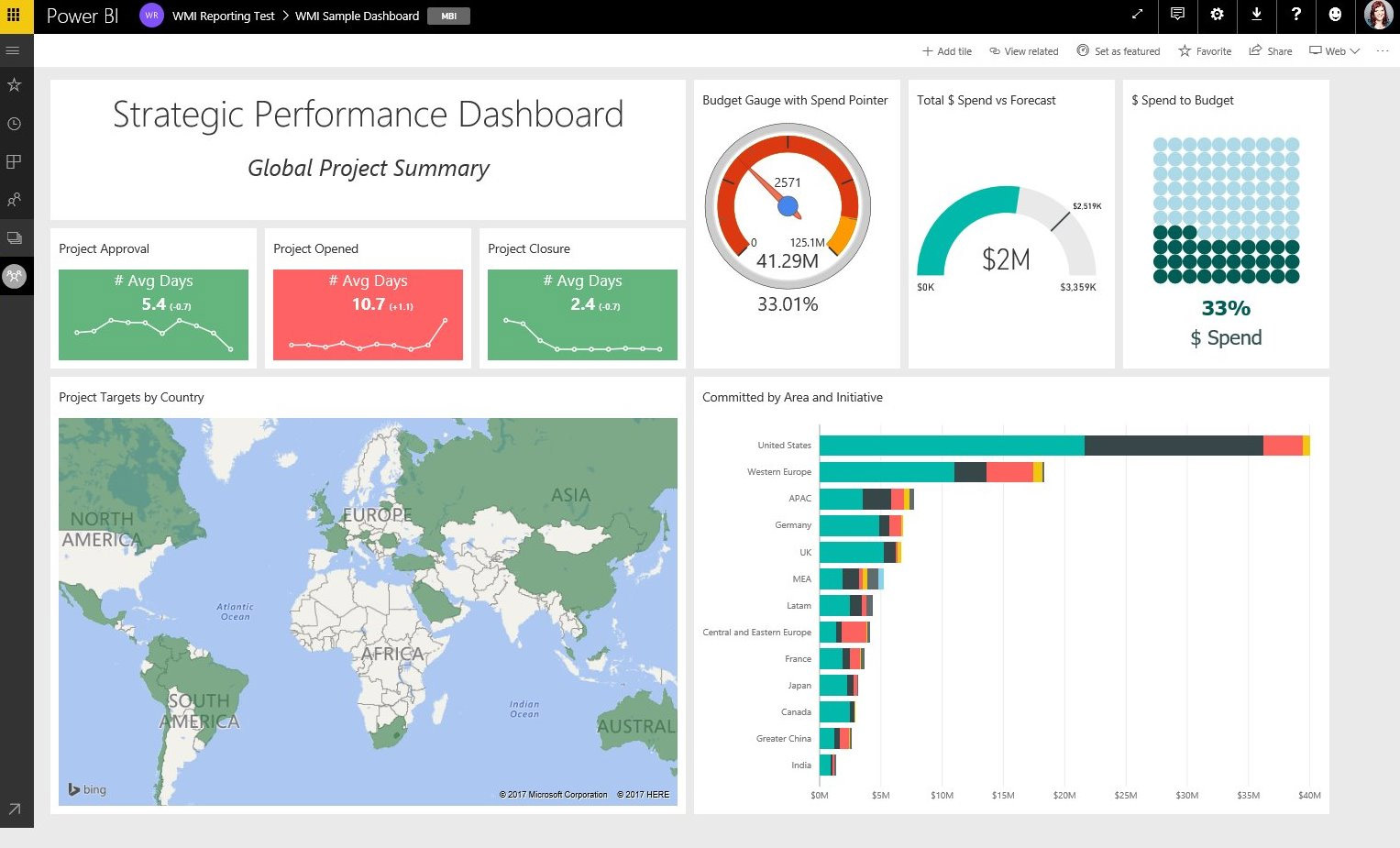
Task: Open the help question mark menu
Action: click(1295, 15)
